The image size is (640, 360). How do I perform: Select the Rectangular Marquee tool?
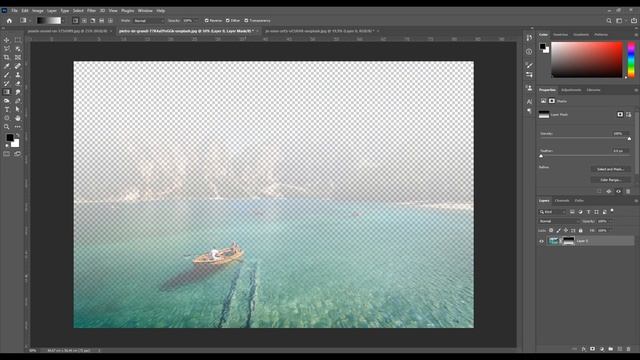(x=18, y=40)
